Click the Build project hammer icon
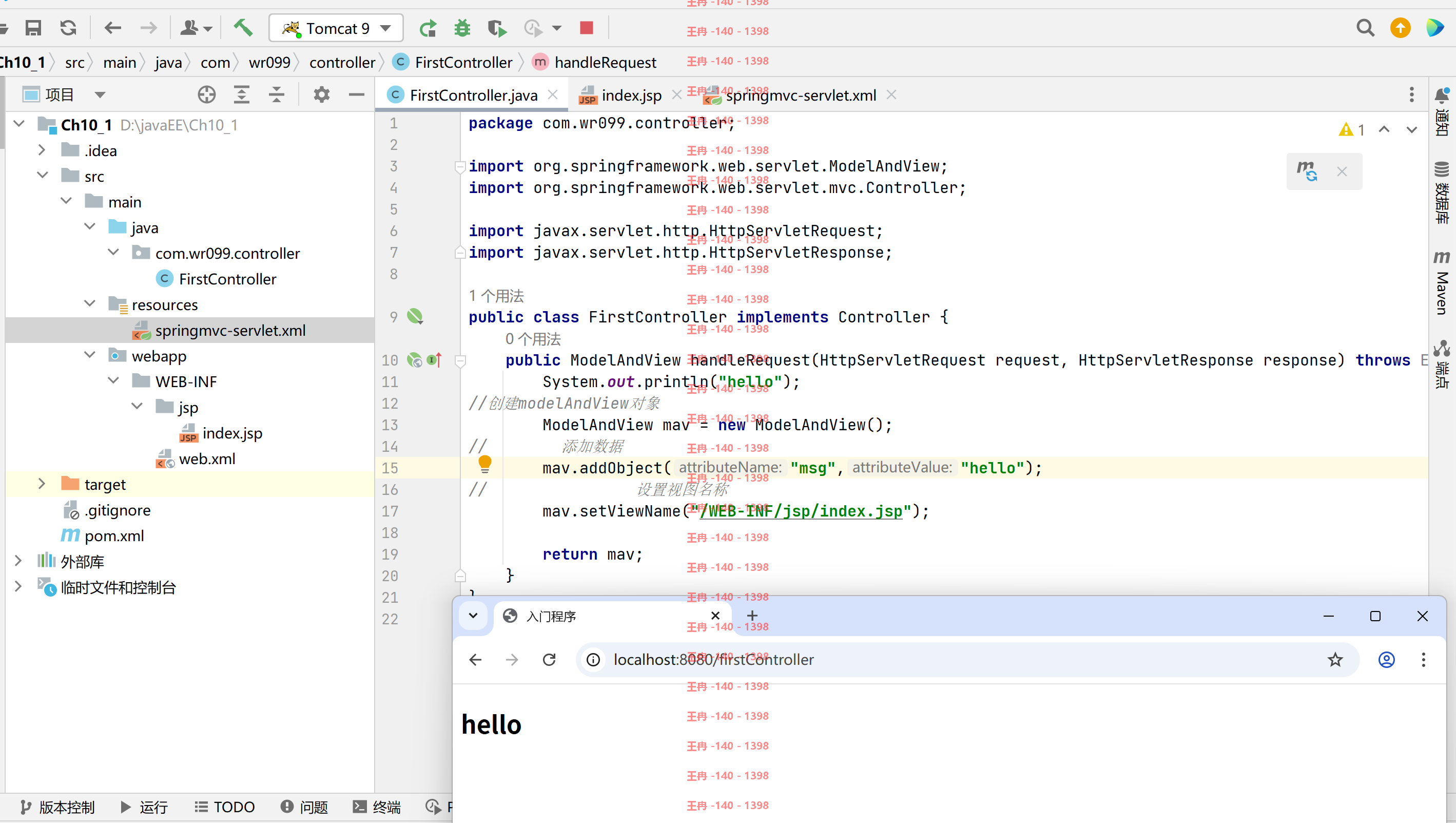1456x823 pixels. pos(243,28)
